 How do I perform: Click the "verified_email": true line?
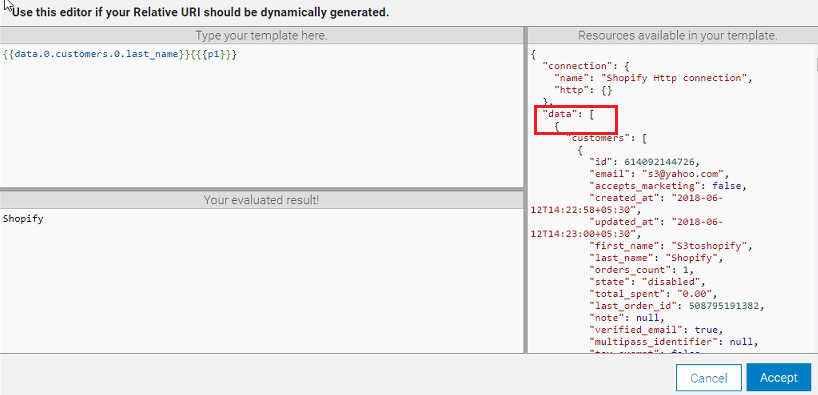pos(656,330)
